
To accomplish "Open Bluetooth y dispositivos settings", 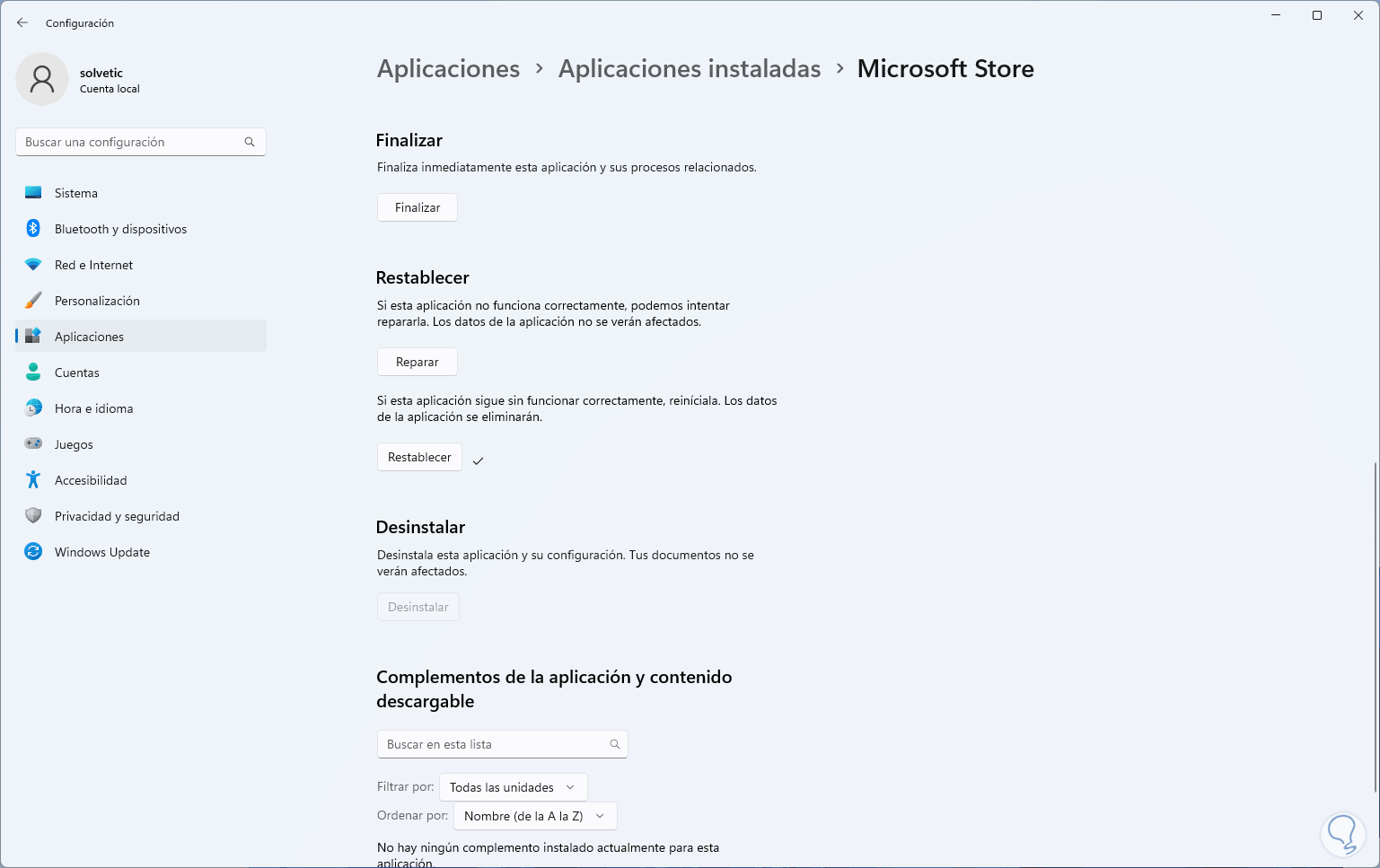I will (x=33, y=228).
